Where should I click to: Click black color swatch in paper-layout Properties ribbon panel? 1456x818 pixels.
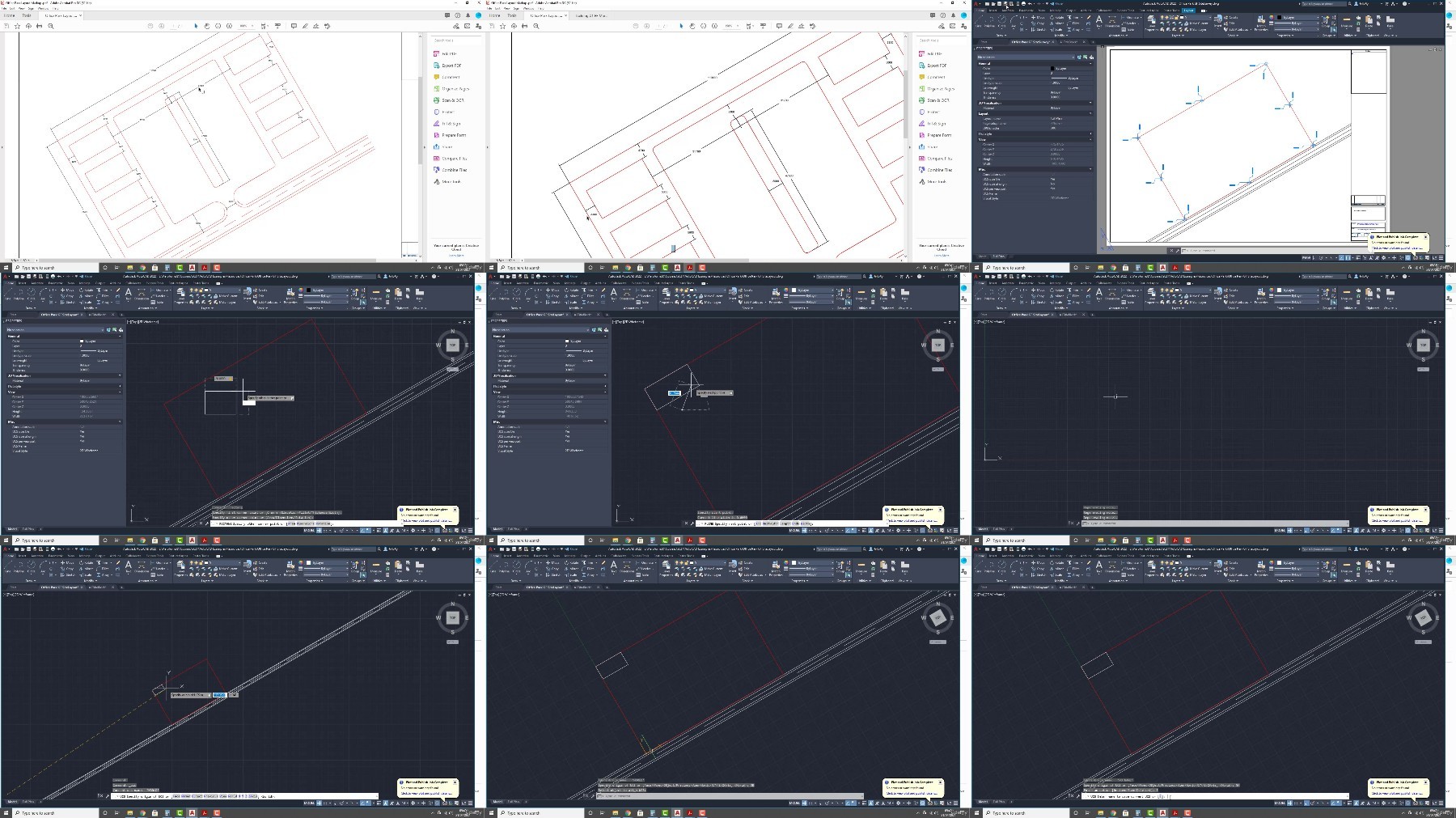tap(1280, 17)
